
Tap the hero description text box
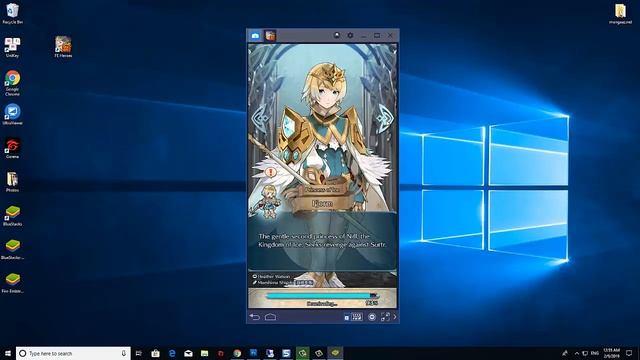pos(322,240)
